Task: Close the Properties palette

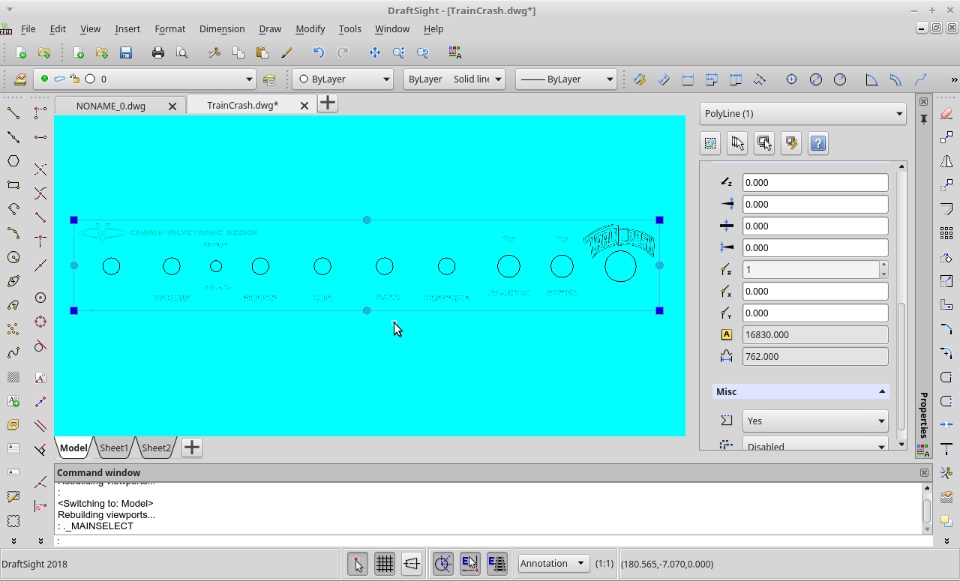Action: pos(924,102)
